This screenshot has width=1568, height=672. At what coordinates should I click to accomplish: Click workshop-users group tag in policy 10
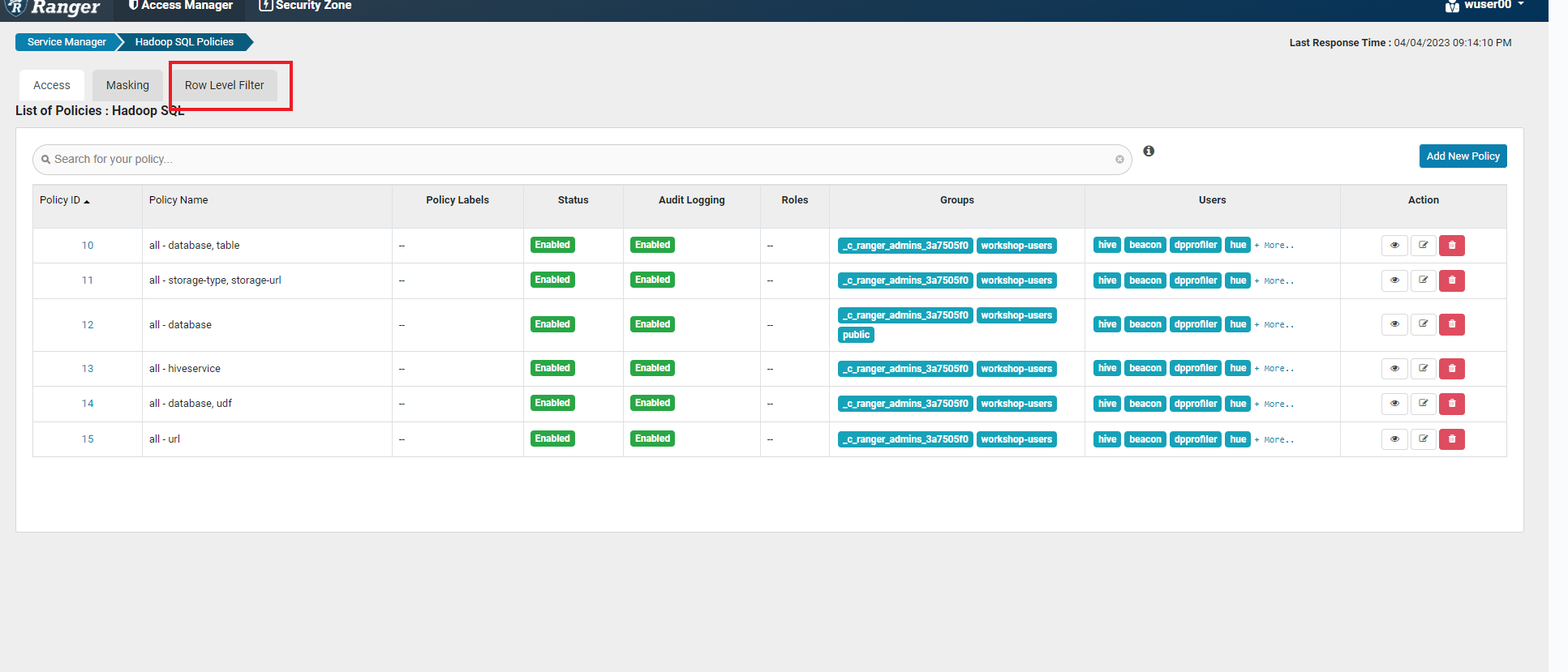(x=1016, y=246)
